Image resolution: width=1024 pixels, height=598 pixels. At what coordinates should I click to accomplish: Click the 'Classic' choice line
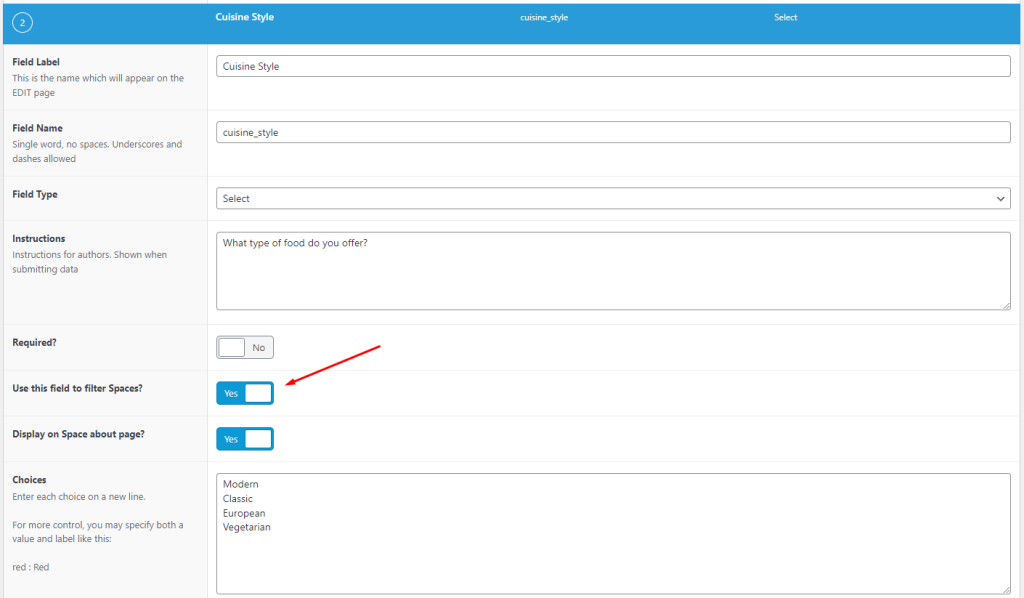(238, 498)
